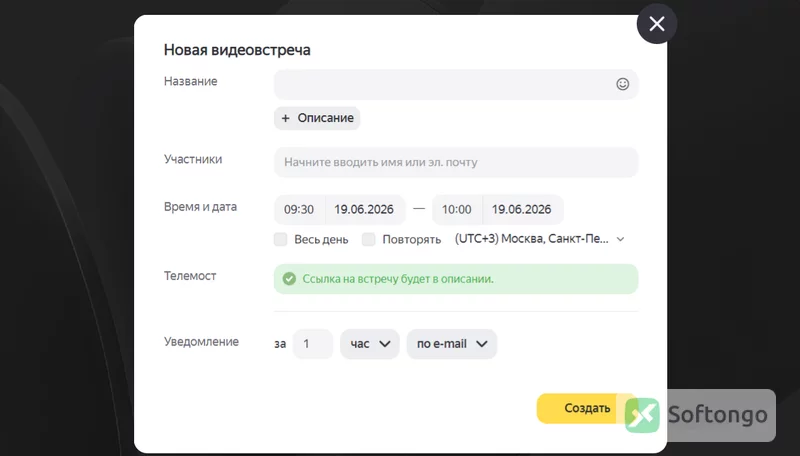The height and width of the screenshot is (456, 800).
Task: Change the end time 10:00
Action: tap(457, 210)
